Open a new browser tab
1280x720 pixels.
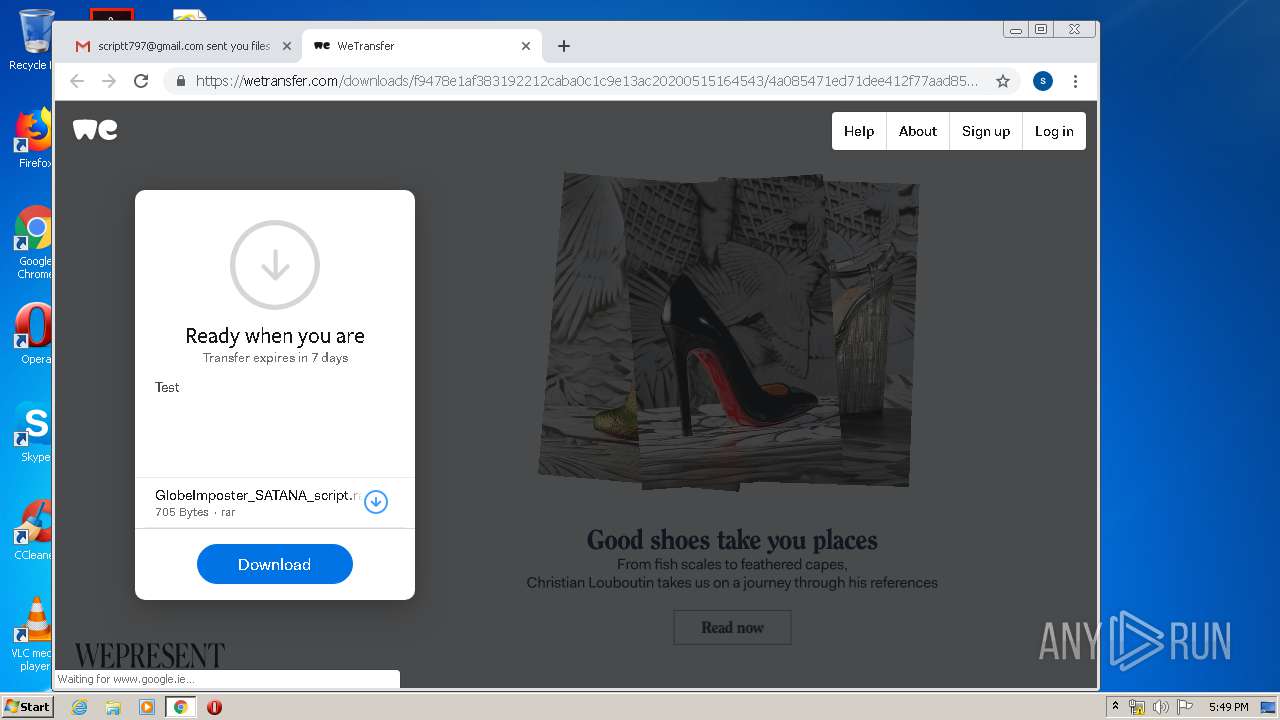(564, 46)
